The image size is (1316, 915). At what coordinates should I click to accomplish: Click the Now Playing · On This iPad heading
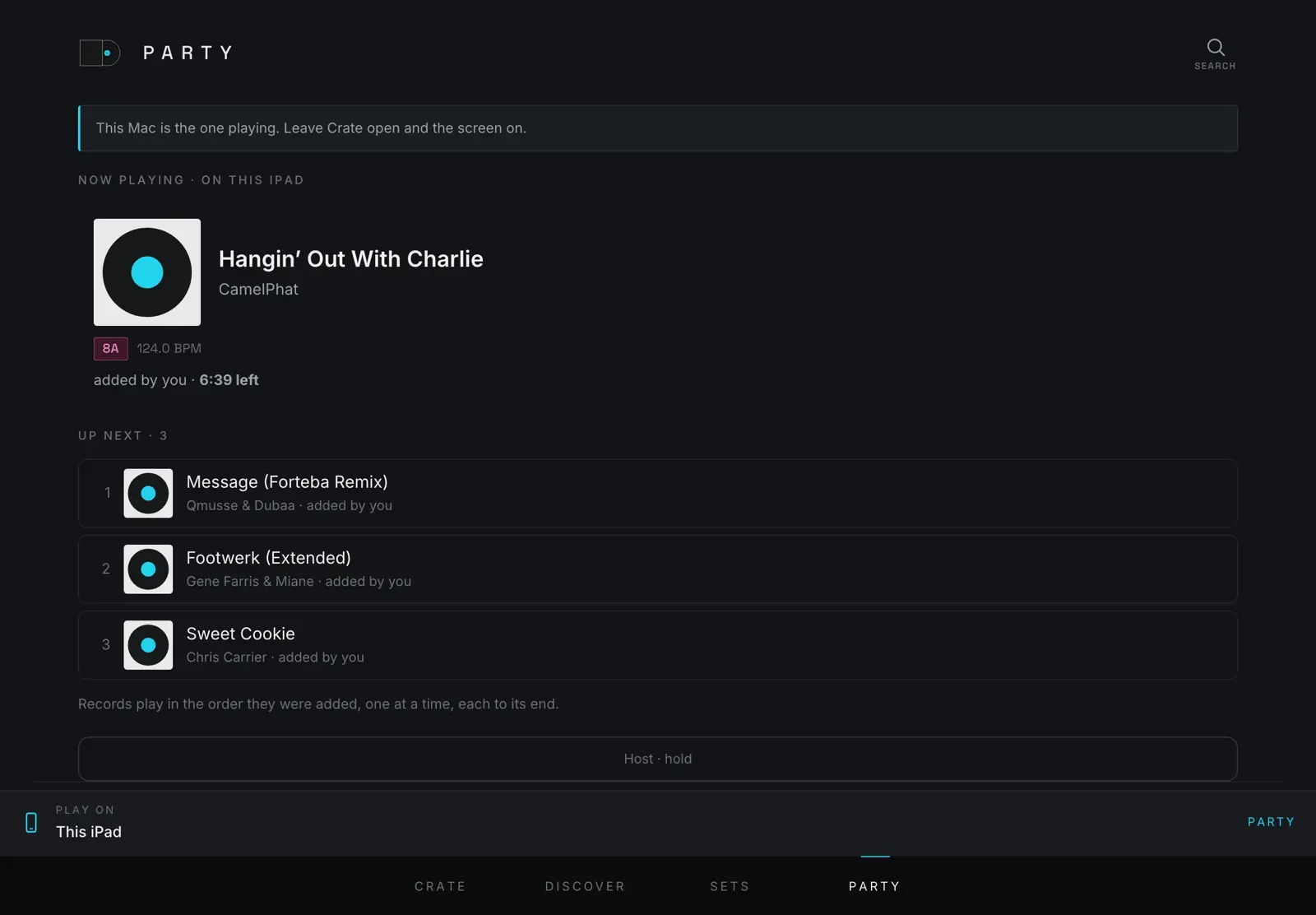pyautogui.click(x=191, y=180)
